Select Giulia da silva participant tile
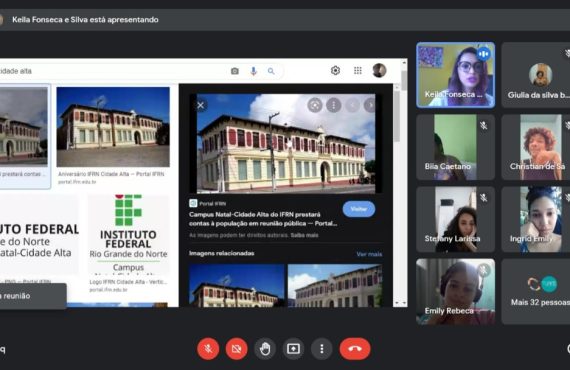 tap(535, 75)
